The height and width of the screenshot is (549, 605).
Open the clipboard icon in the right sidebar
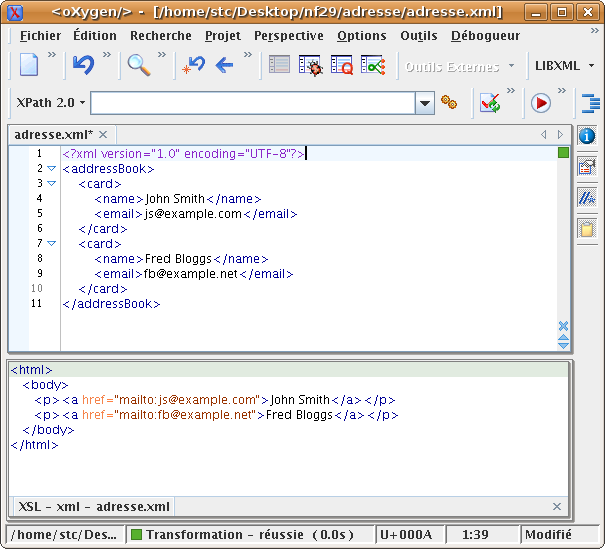(588, 229)
